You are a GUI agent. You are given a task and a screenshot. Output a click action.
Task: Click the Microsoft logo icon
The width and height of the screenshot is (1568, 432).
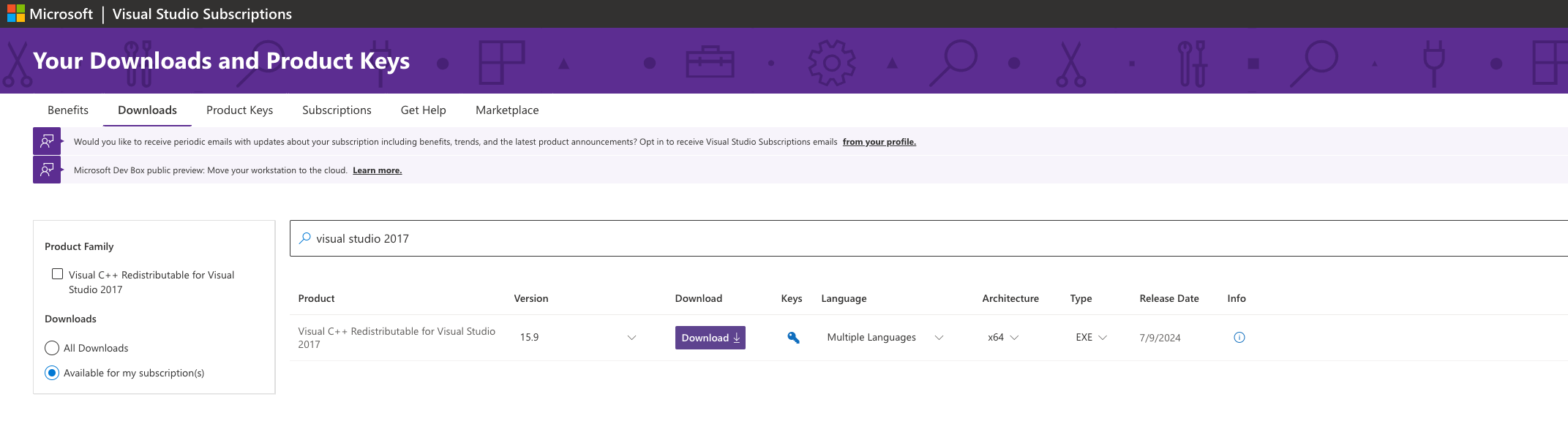click(15, 14)
